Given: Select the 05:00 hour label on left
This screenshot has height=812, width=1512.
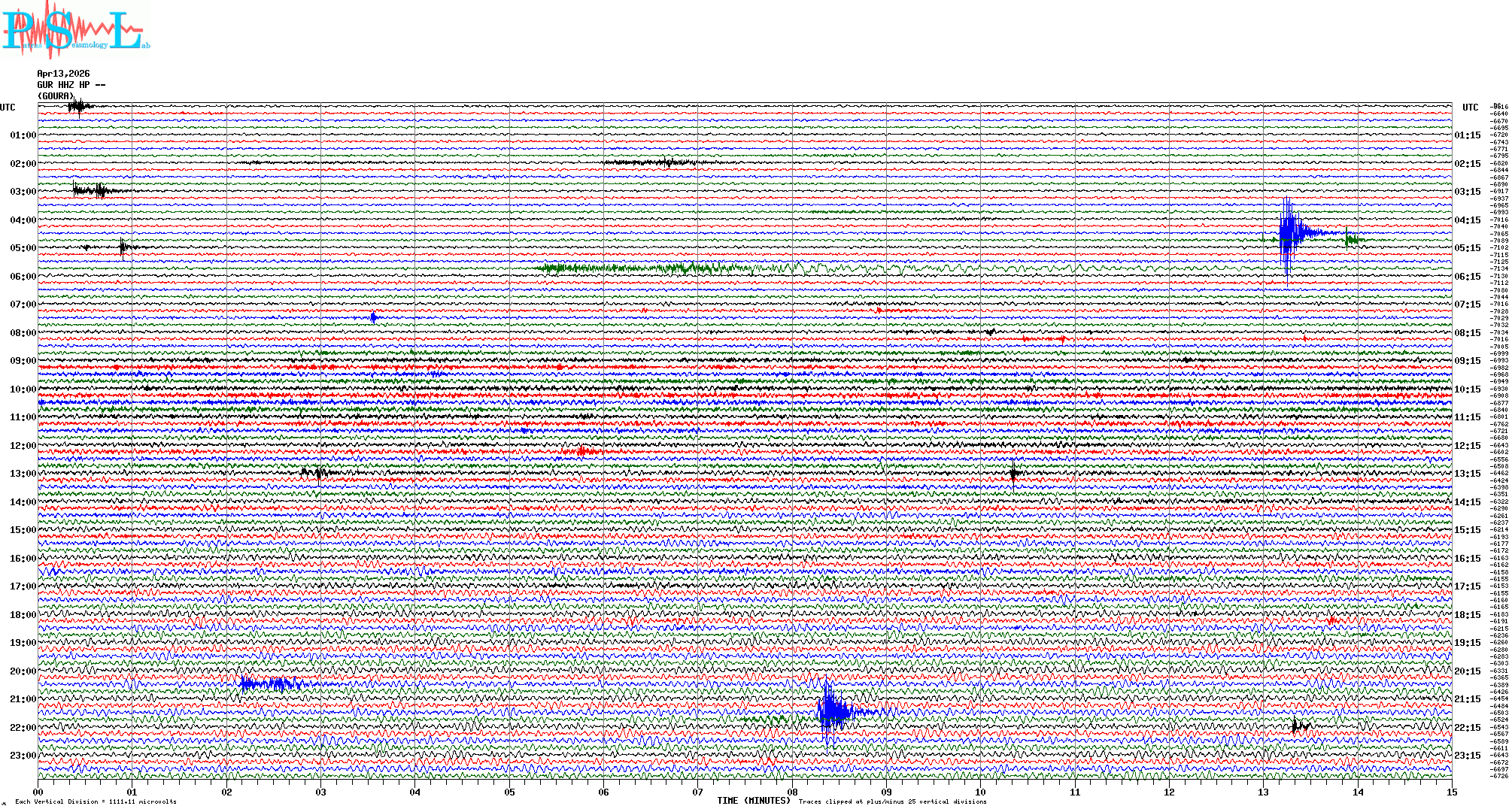Looking at the screenshot, I should 23,248.
